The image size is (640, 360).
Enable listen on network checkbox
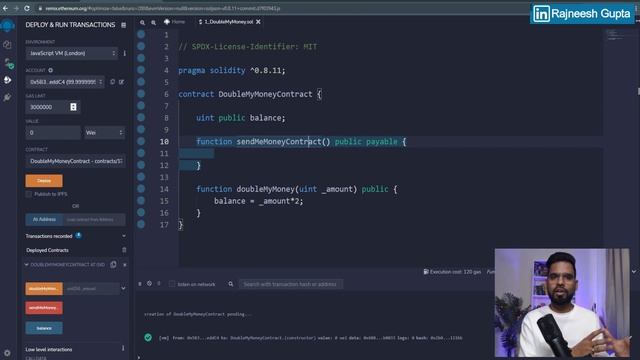click(172, 284)
